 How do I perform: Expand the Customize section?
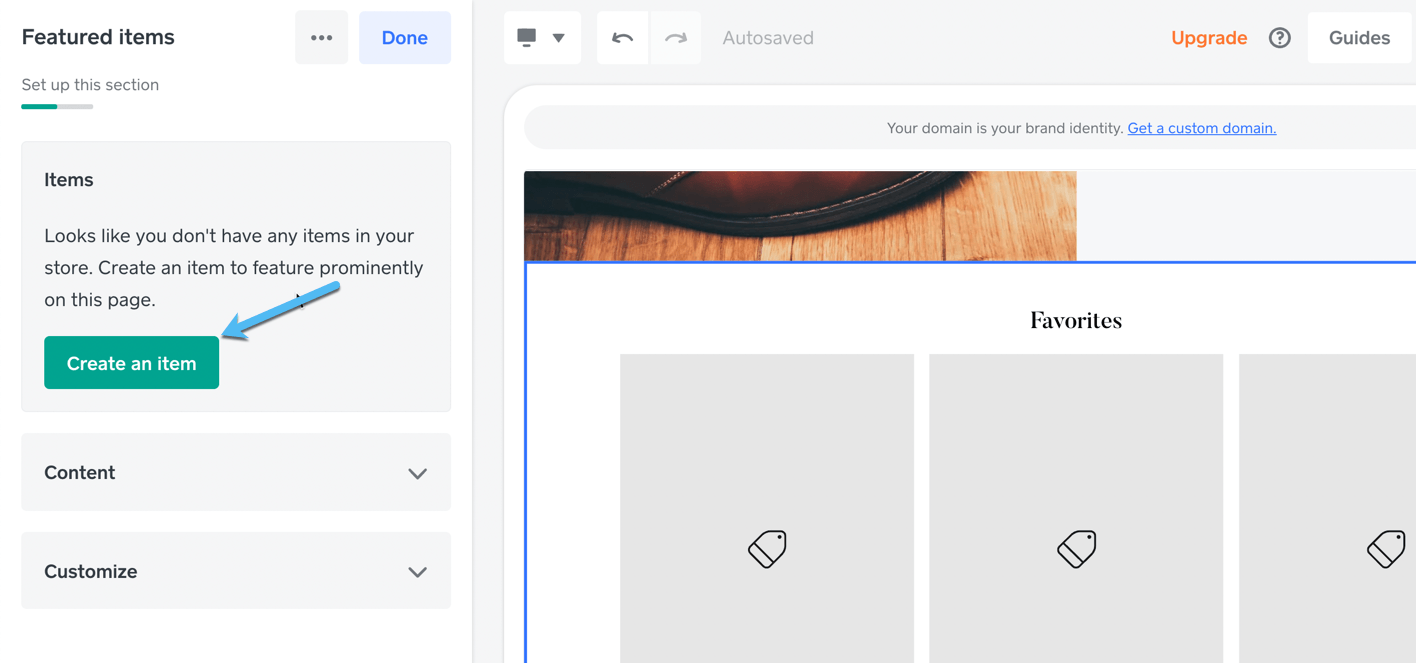pyautogui.click(x=235, y=571)
